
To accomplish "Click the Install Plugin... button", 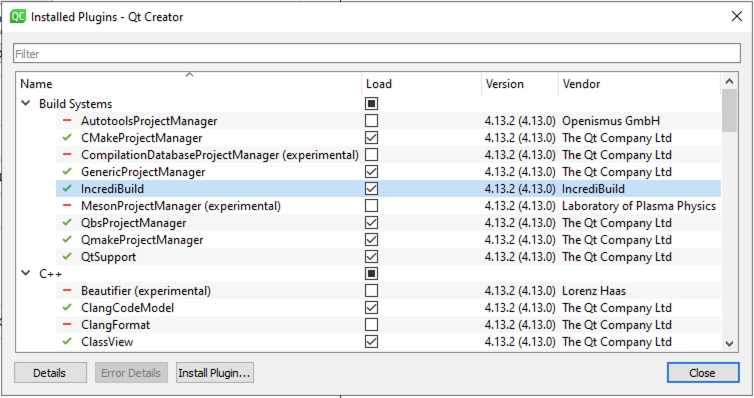I will pyautogui.click(x=214, y=373).
